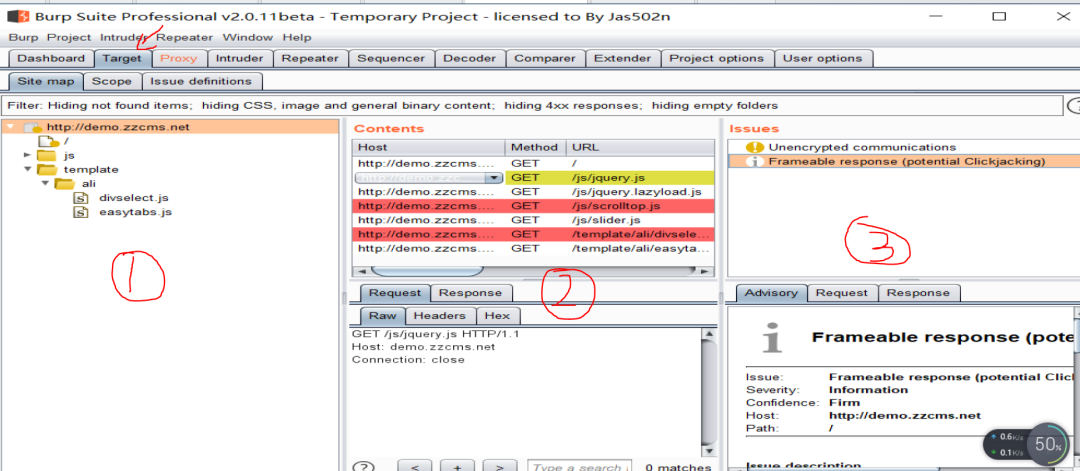Image resolution: width=1080 pixels, height=471 pixels.
Task: Sort contents by Method column header
Action: pos(536,147)
